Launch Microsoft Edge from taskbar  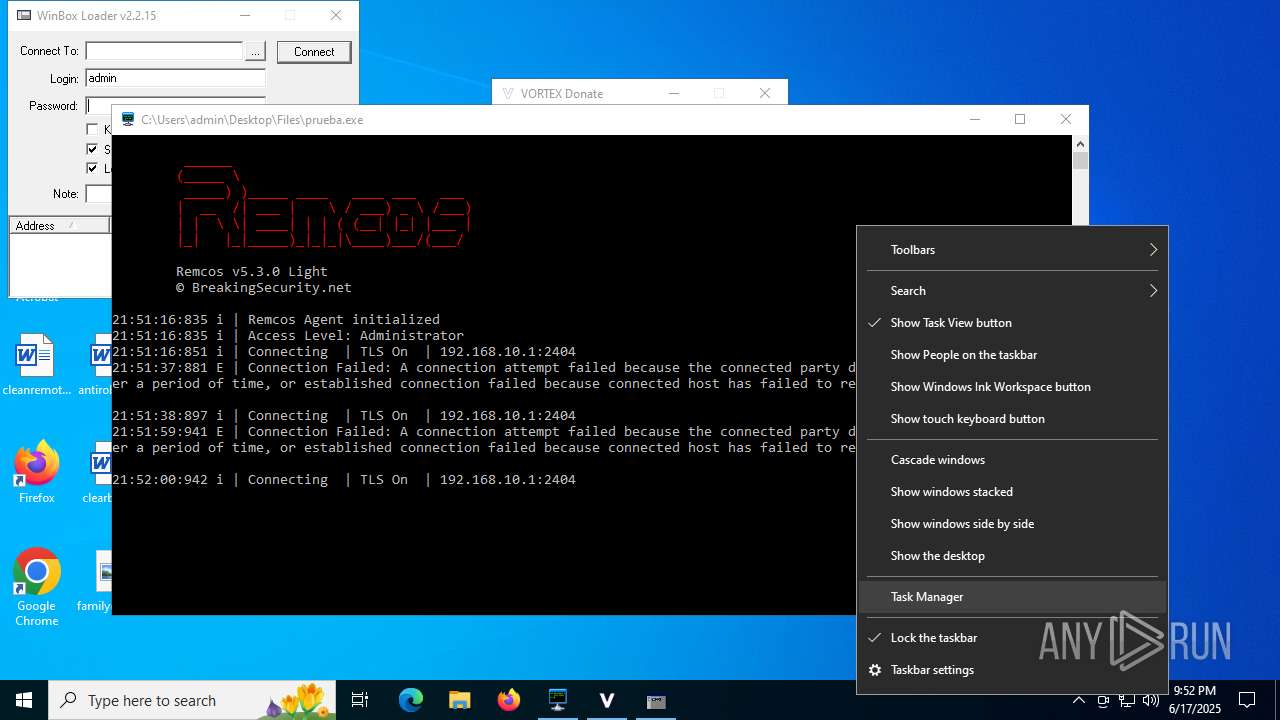tap(411, 700)
